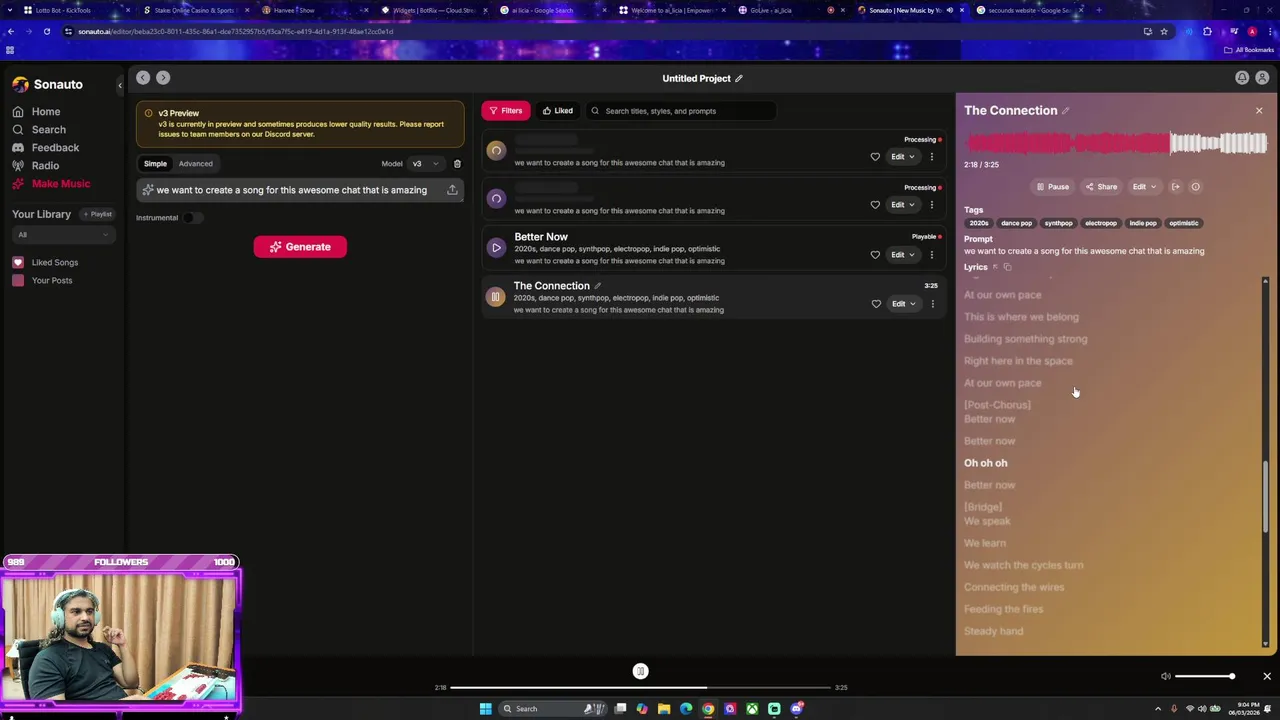
Task: Switch to the Advanced mode tab
Action: 195,164
